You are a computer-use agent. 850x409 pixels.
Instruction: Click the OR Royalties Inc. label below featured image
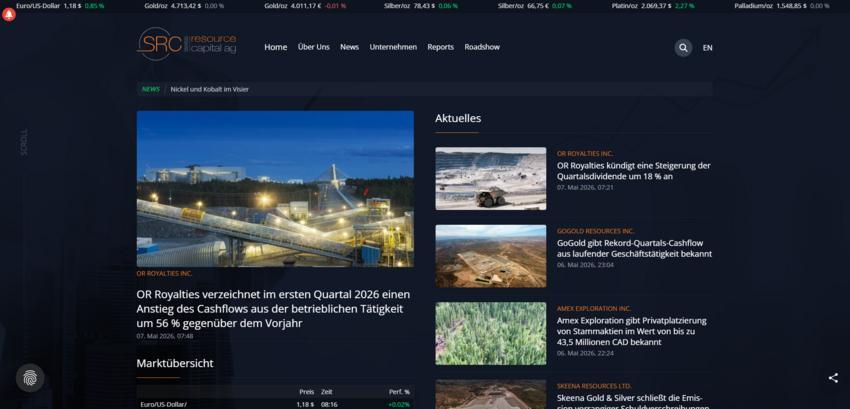tap(164, 274)
